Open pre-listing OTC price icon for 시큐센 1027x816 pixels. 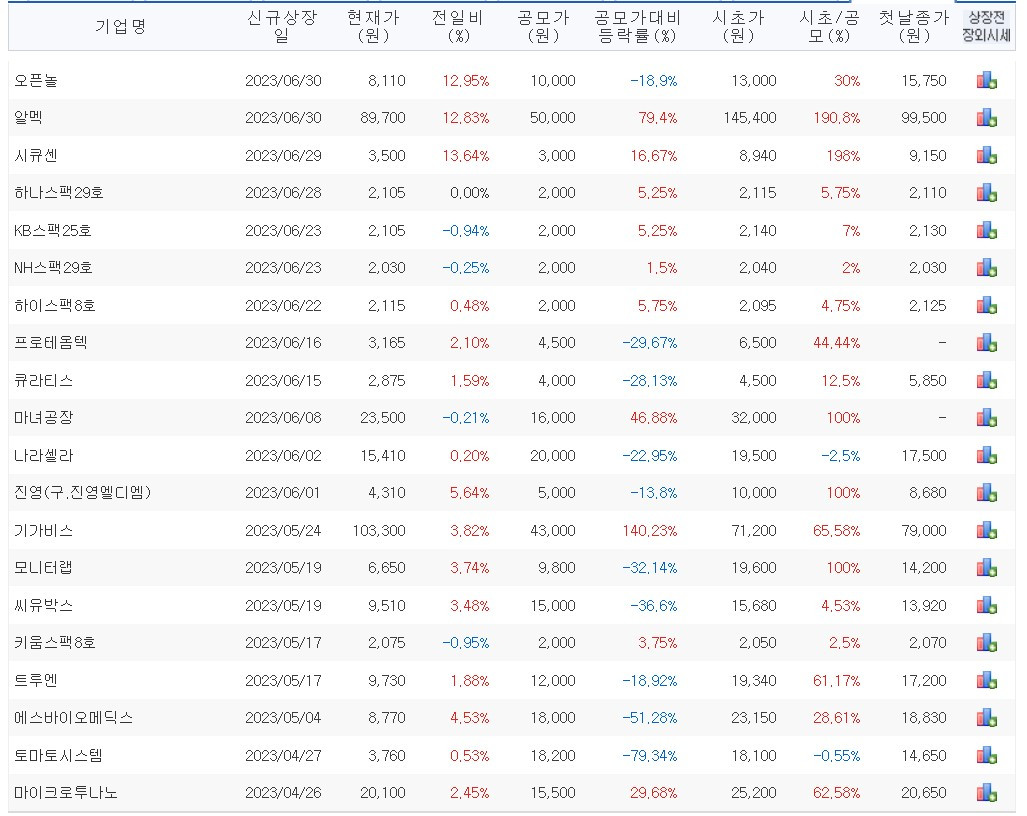click(x=986, y=155)
